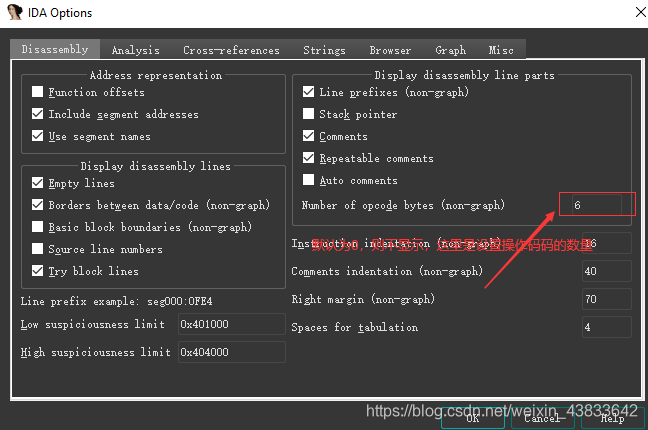648x430 pixels.
Task: Click the Right margin (non-graph) label
Action: coord(363,299)
